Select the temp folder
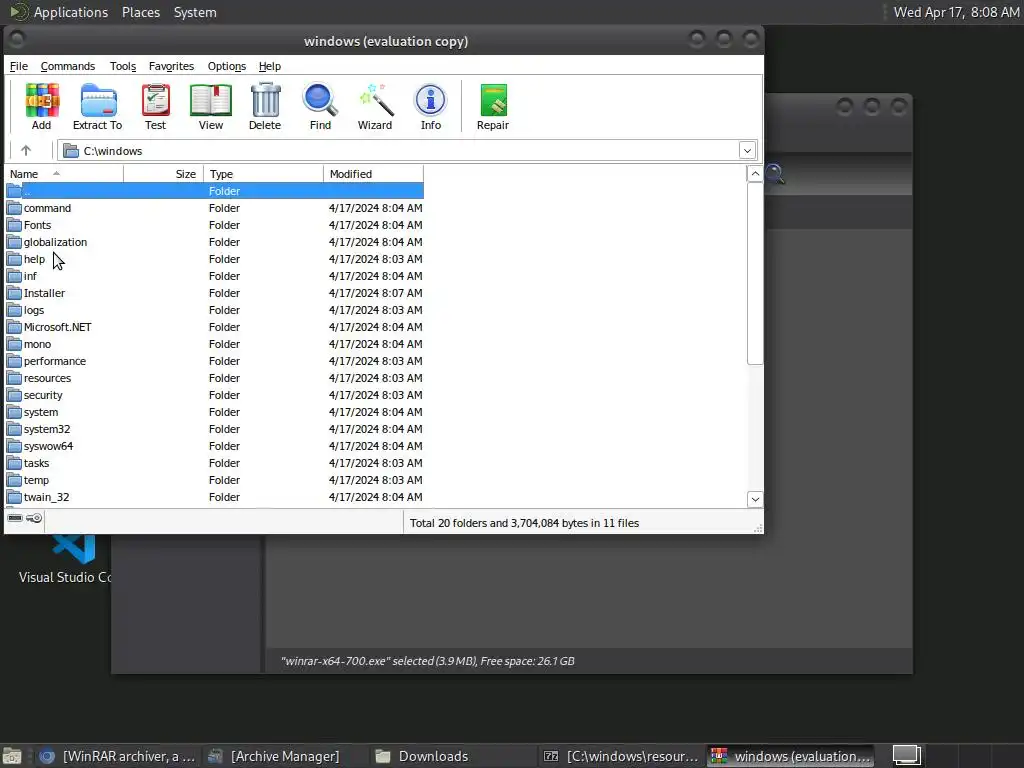This screenshot has width=1024, height=768. (215, 480)
